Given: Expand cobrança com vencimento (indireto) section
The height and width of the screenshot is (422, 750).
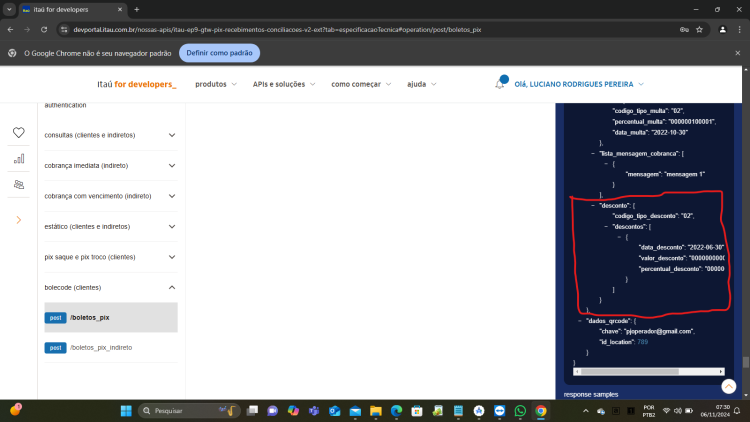Looking at the screenshot, I should (x=111, y=196).
